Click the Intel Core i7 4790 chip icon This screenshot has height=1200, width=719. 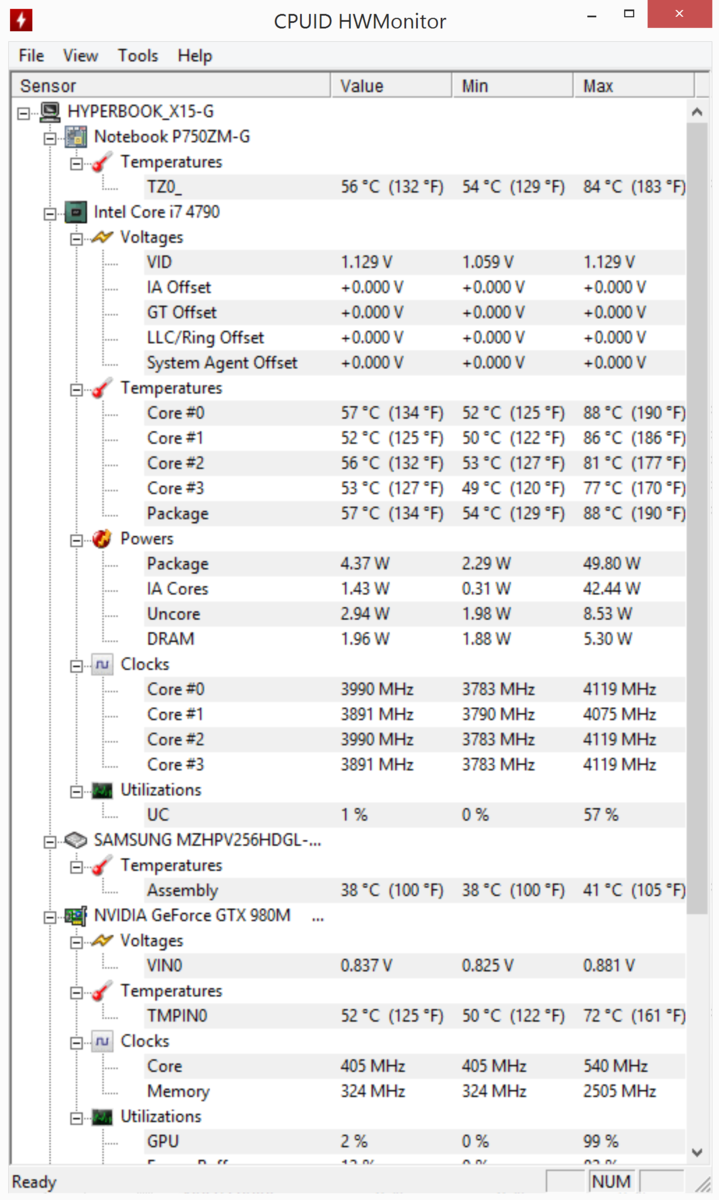coord(76,212)
